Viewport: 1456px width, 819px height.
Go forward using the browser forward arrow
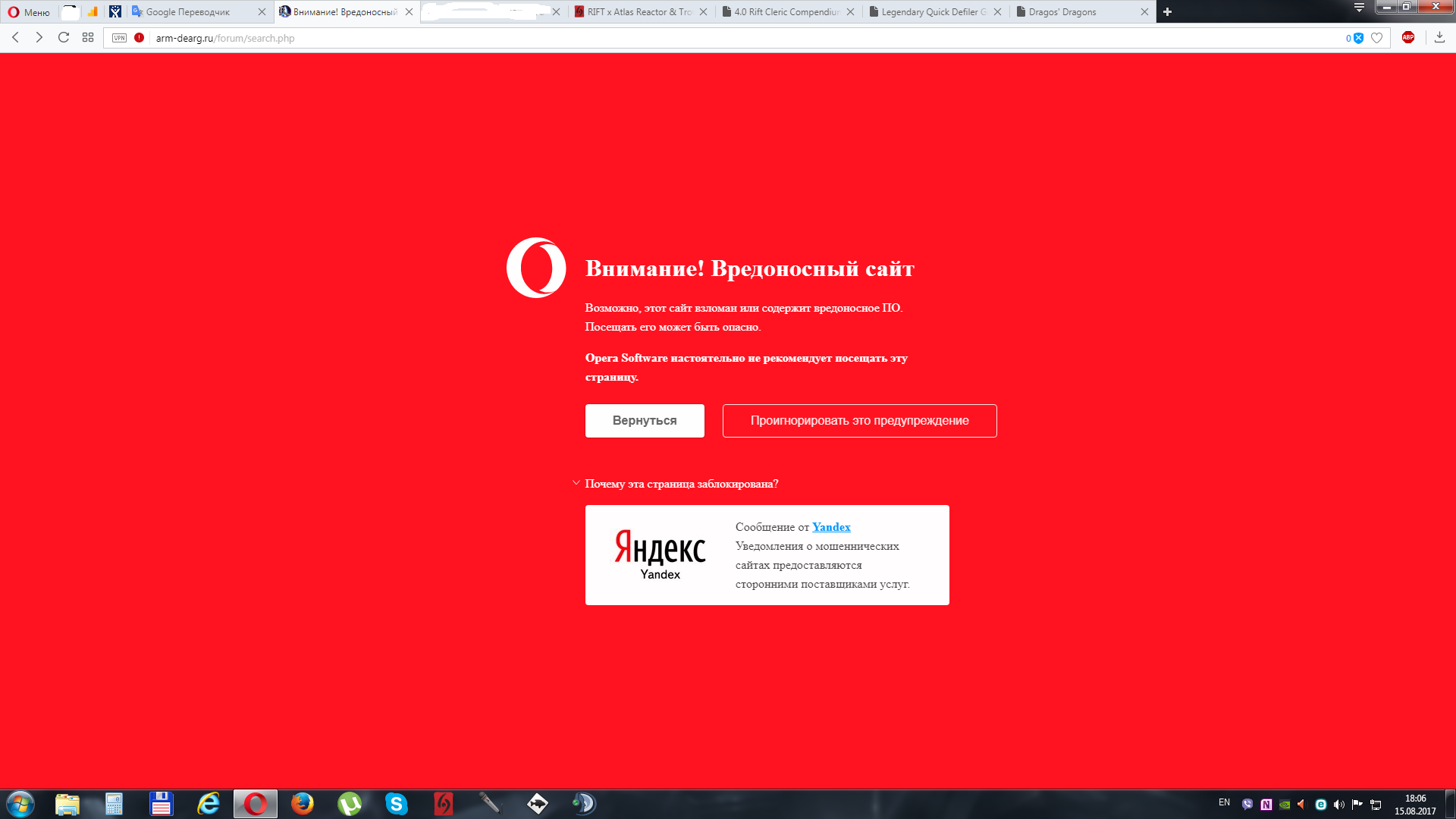point(39,37)
